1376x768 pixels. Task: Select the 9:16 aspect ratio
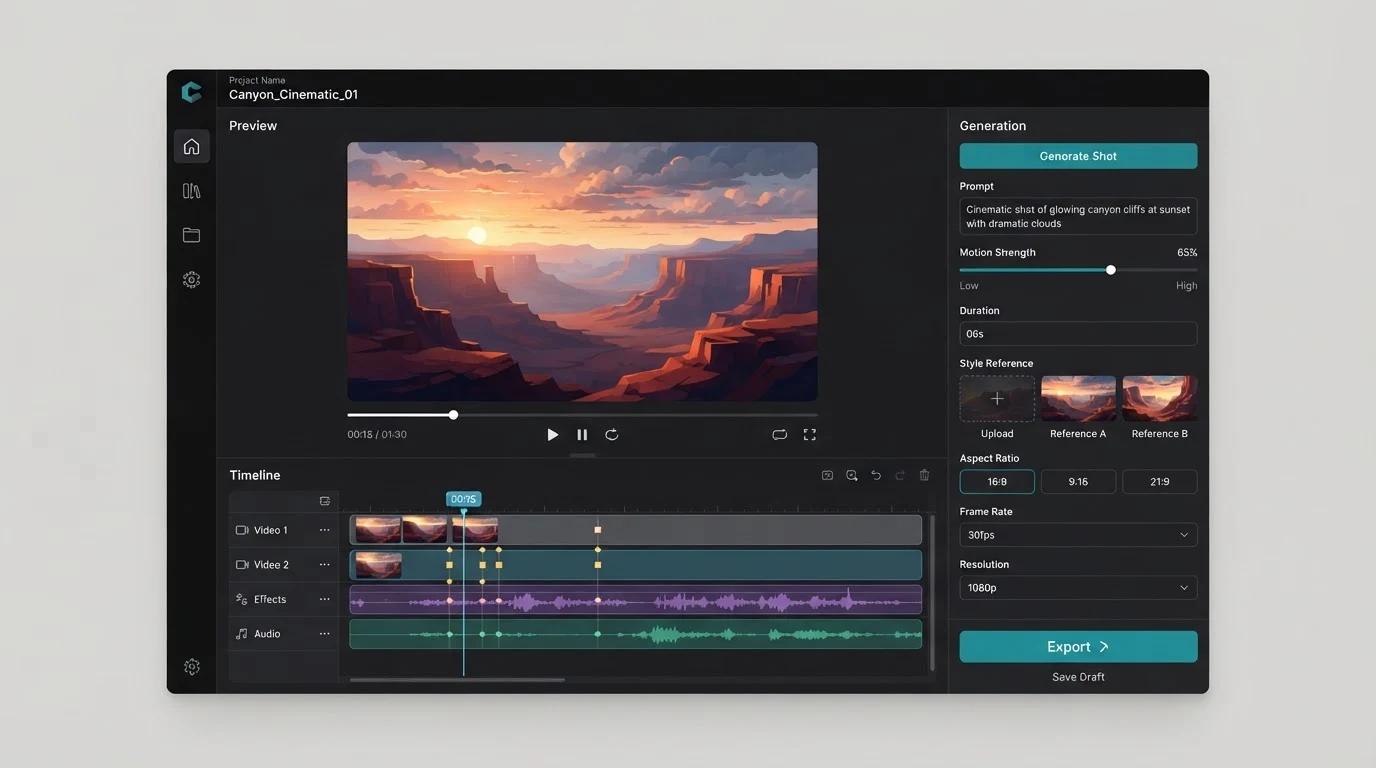[x=1078, y=482]
